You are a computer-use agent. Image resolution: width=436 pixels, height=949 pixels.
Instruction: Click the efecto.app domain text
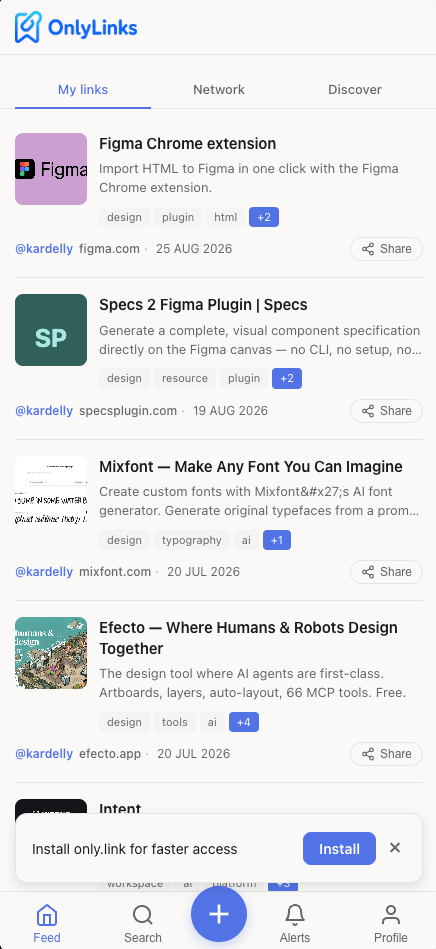click(110, 754)
